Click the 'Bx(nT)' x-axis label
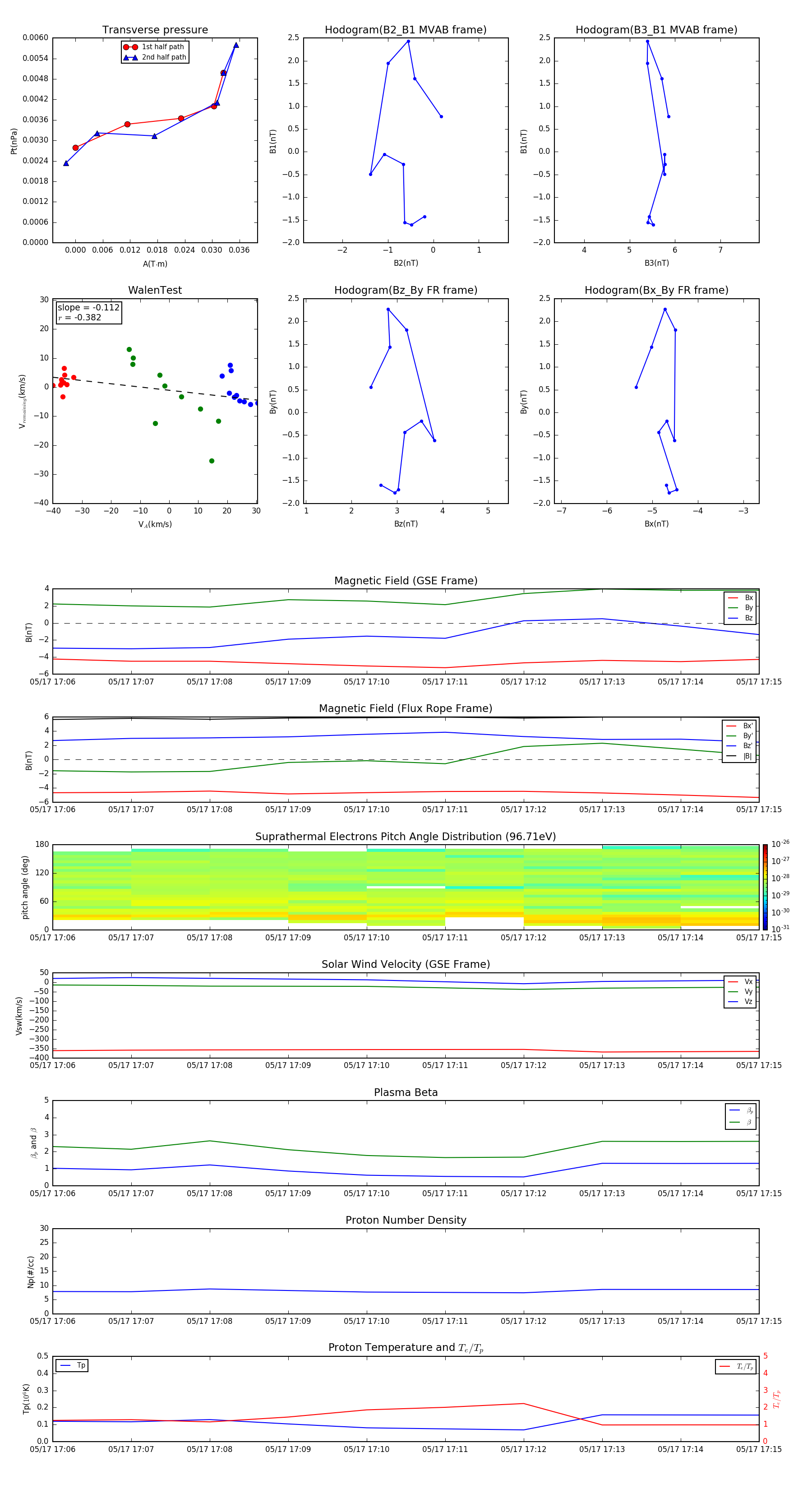 point(656,524)
